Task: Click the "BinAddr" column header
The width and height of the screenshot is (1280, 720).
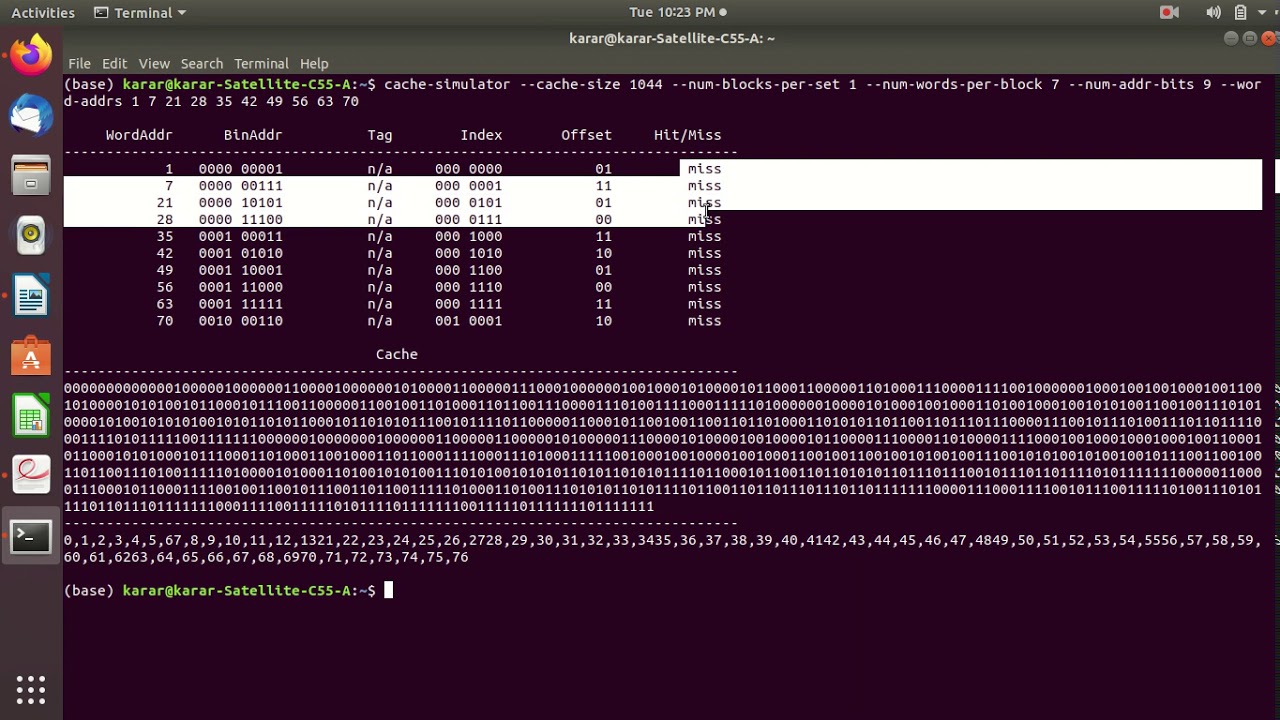Action: tap(253, 135)
